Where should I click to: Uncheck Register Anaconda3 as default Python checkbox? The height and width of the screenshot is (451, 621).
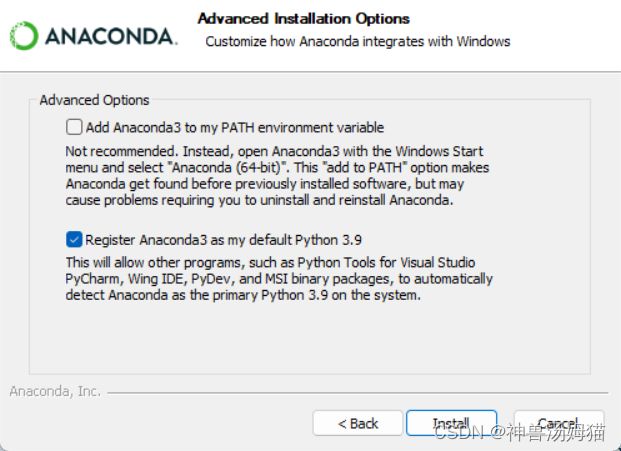74,240
